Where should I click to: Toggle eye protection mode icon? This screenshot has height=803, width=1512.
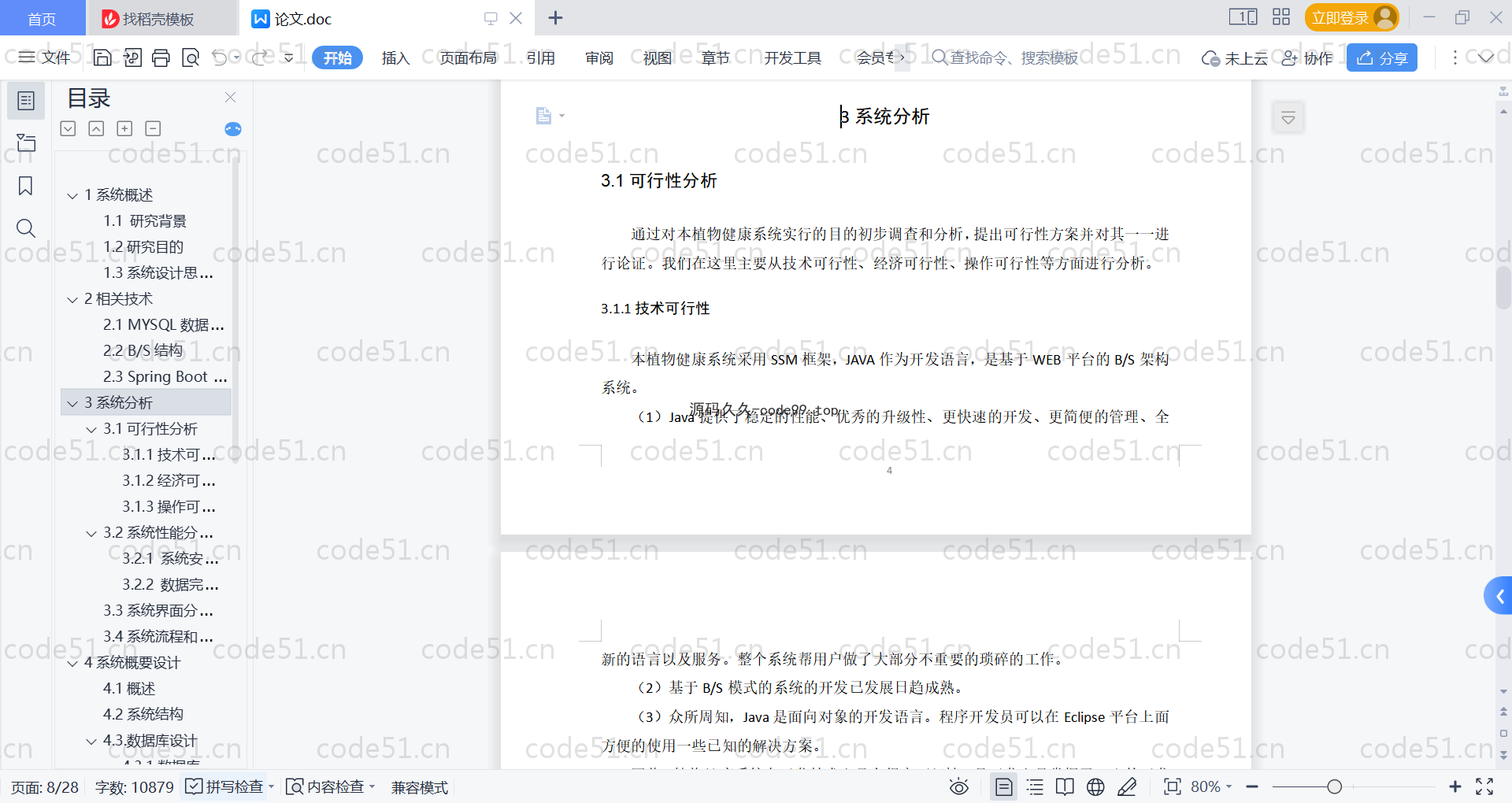958,786
